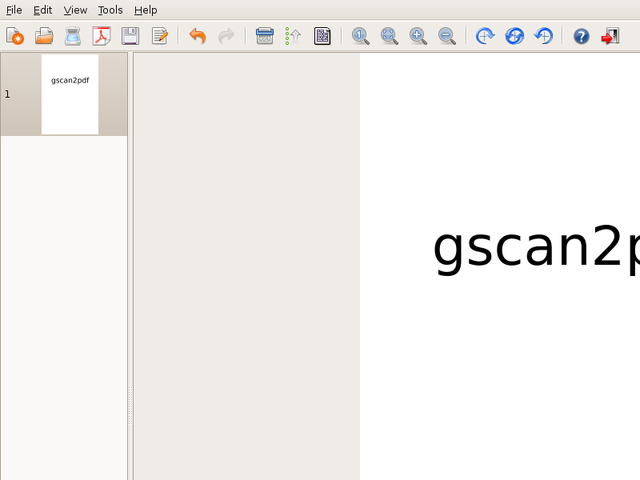Open a file using the folder icon
This screenshot has width=640, height=480.
(44, 36)
